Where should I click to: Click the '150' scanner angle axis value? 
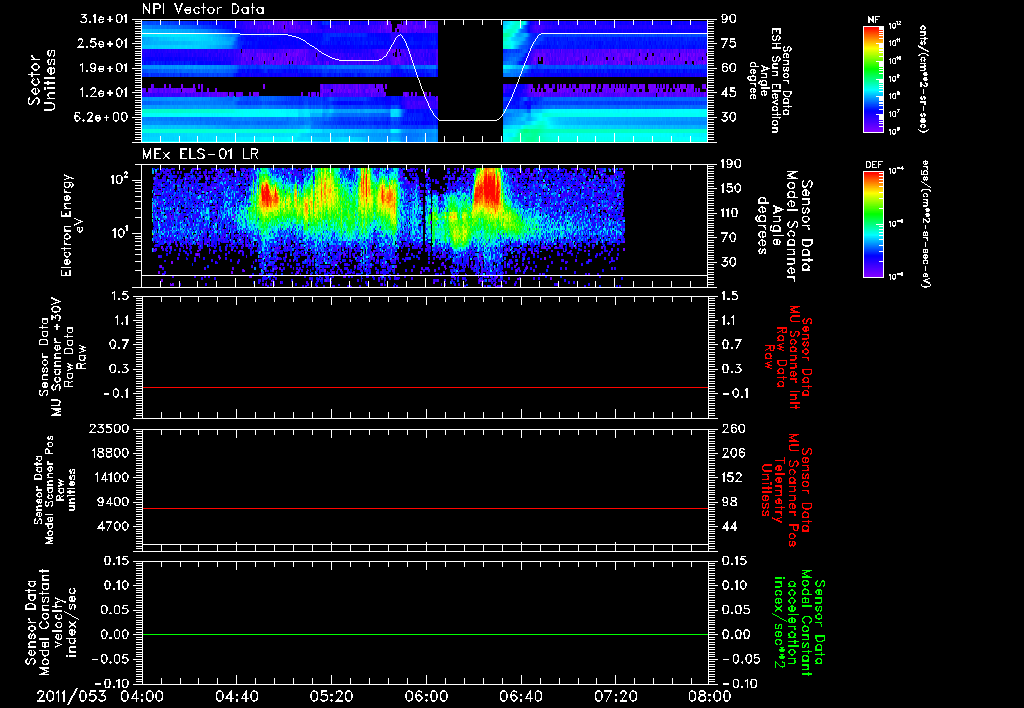pyautogui.click(x=733, y=189)
